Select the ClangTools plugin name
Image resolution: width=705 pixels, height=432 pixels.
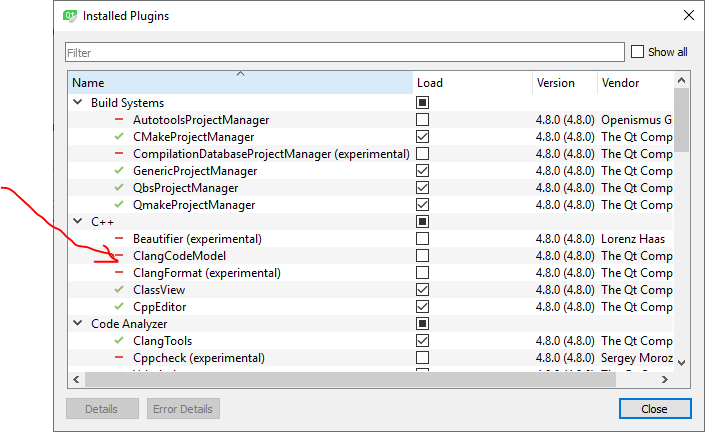pos(162,341)
